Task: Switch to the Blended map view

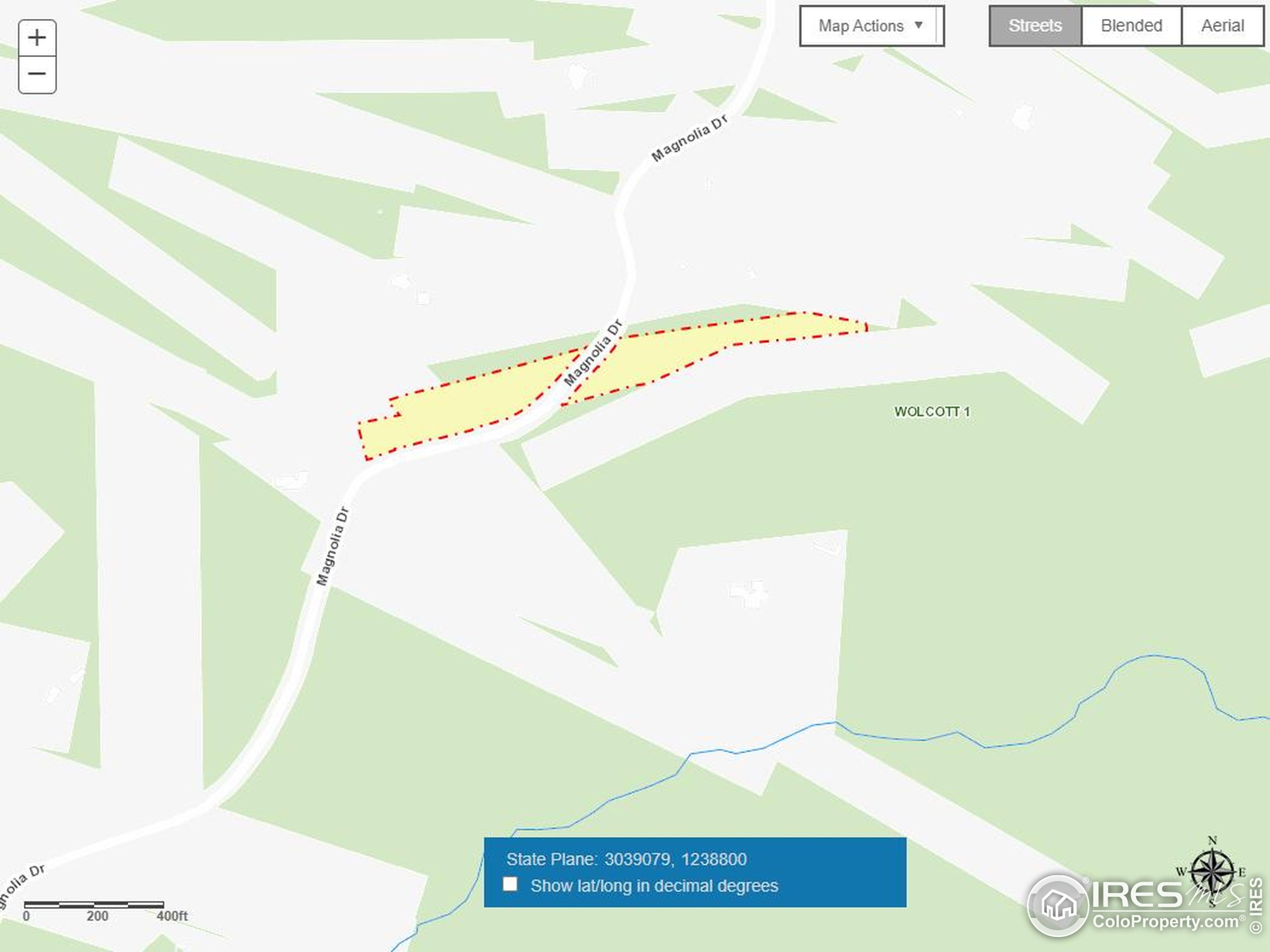Action: [1131, 26]
